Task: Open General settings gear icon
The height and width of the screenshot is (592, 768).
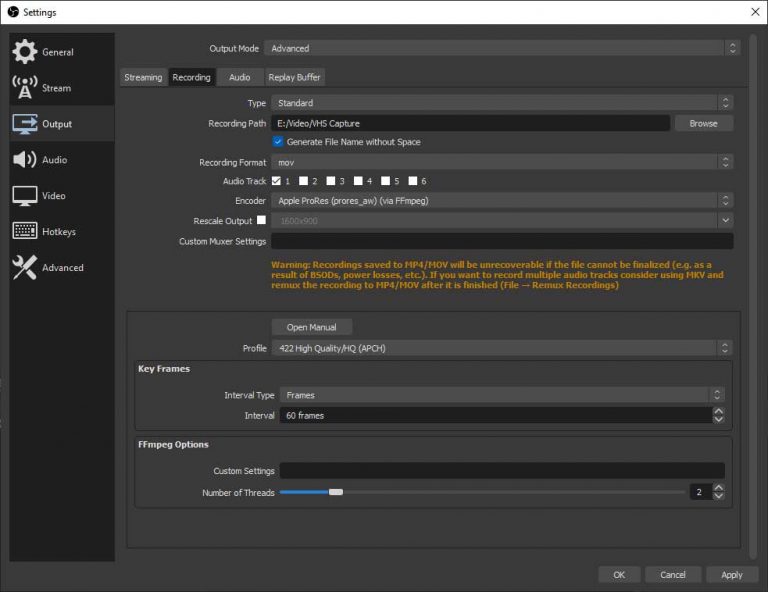Action: (x=25, y=52)
